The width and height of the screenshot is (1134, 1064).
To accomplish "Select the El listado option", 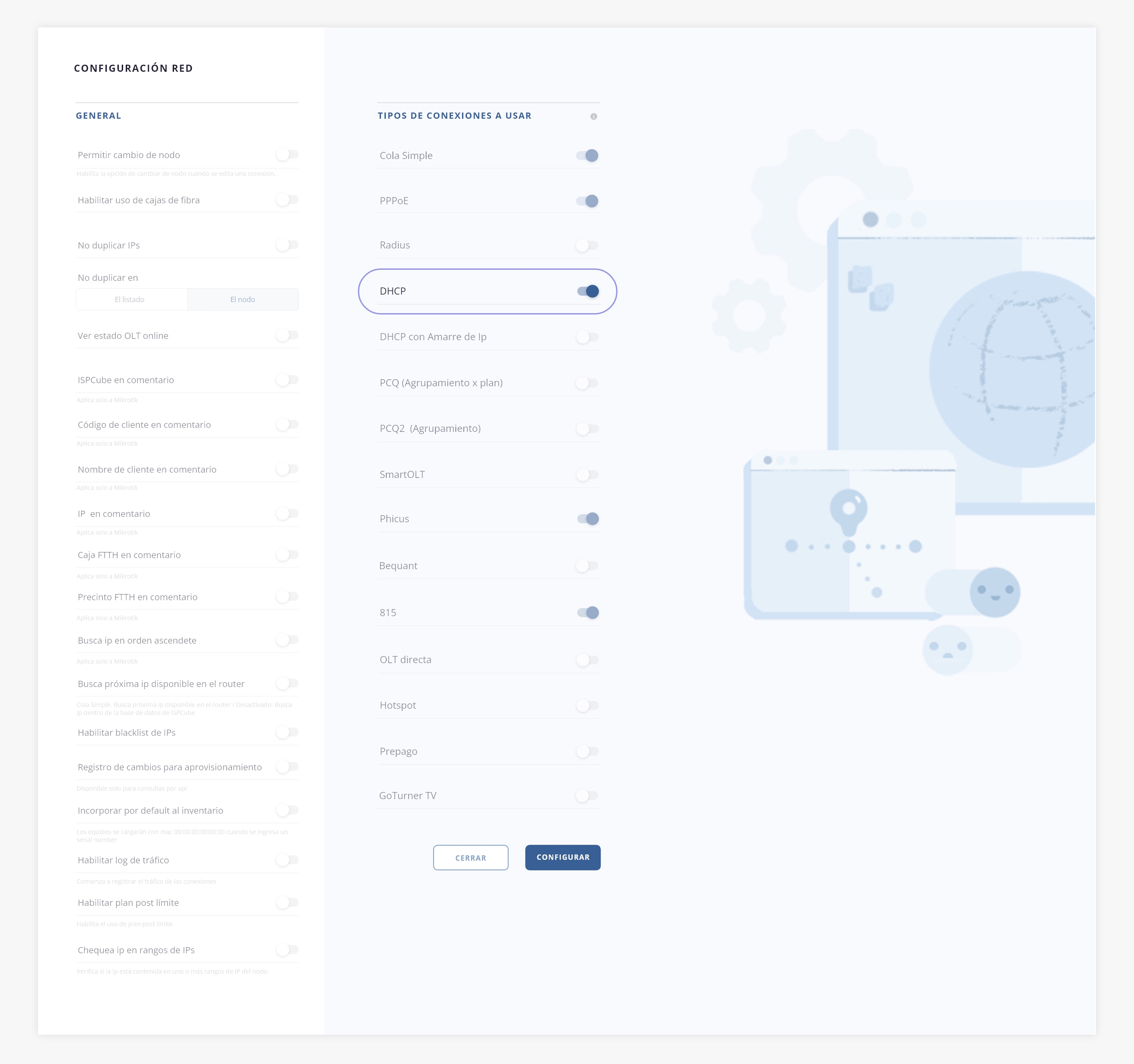I will (130, 299).
